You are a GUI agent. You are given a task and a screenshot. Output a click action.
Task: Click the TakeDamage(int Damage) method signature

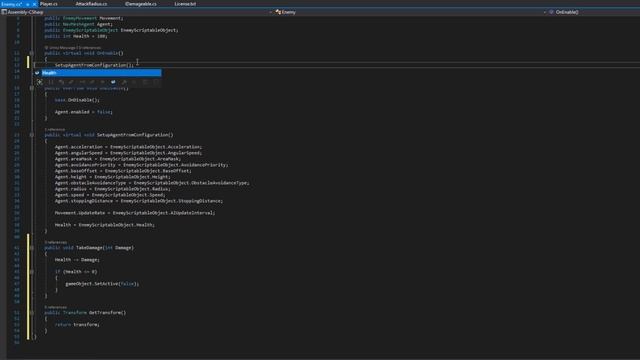coord(89,248)
